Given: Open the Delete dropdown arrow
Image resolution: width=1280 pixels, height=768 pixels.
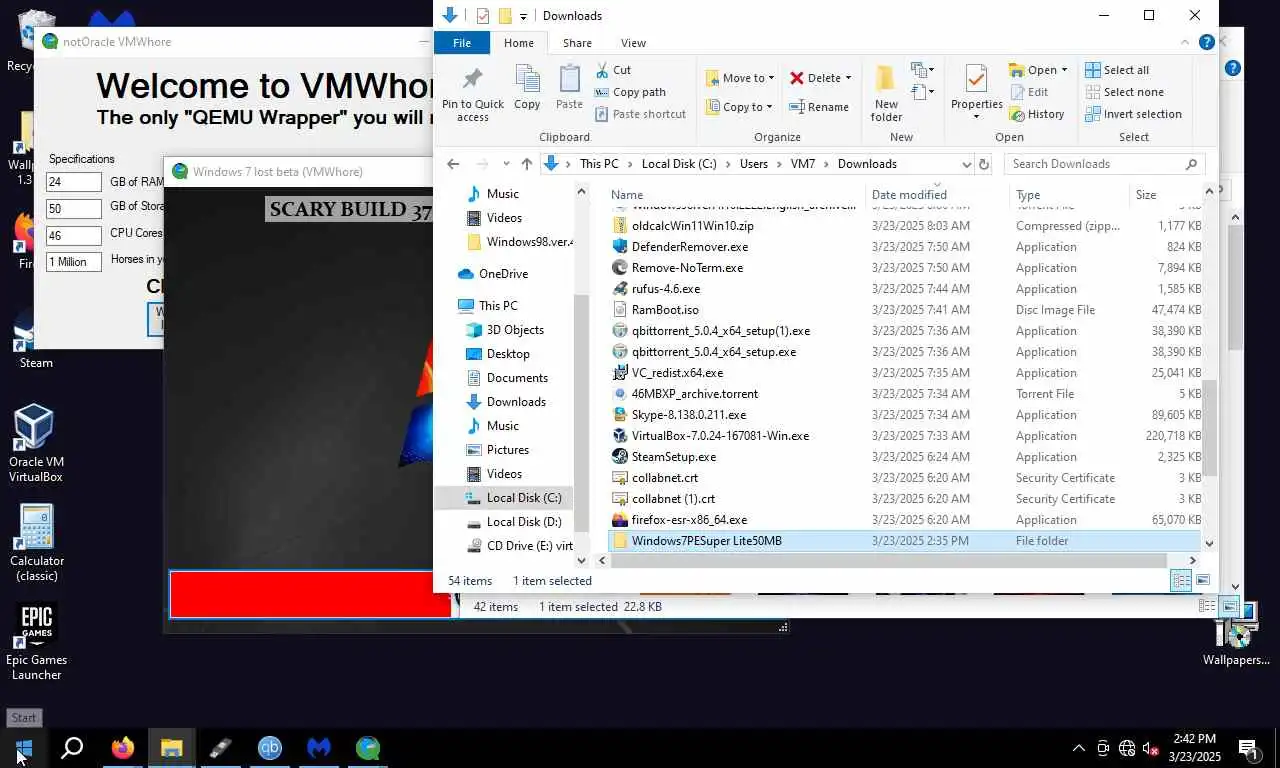Looking at the screenshot, I should (x=848, y=78).
